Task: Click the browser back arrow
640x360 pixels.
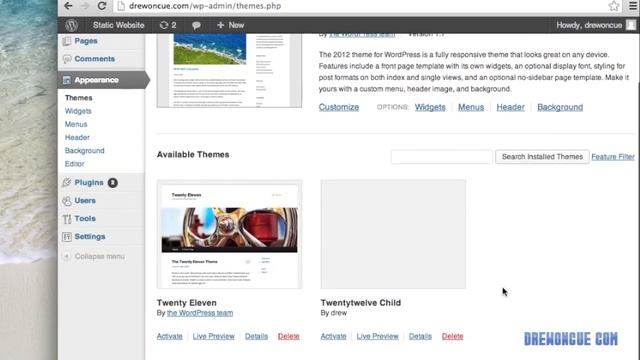Action: coord(68,6)
